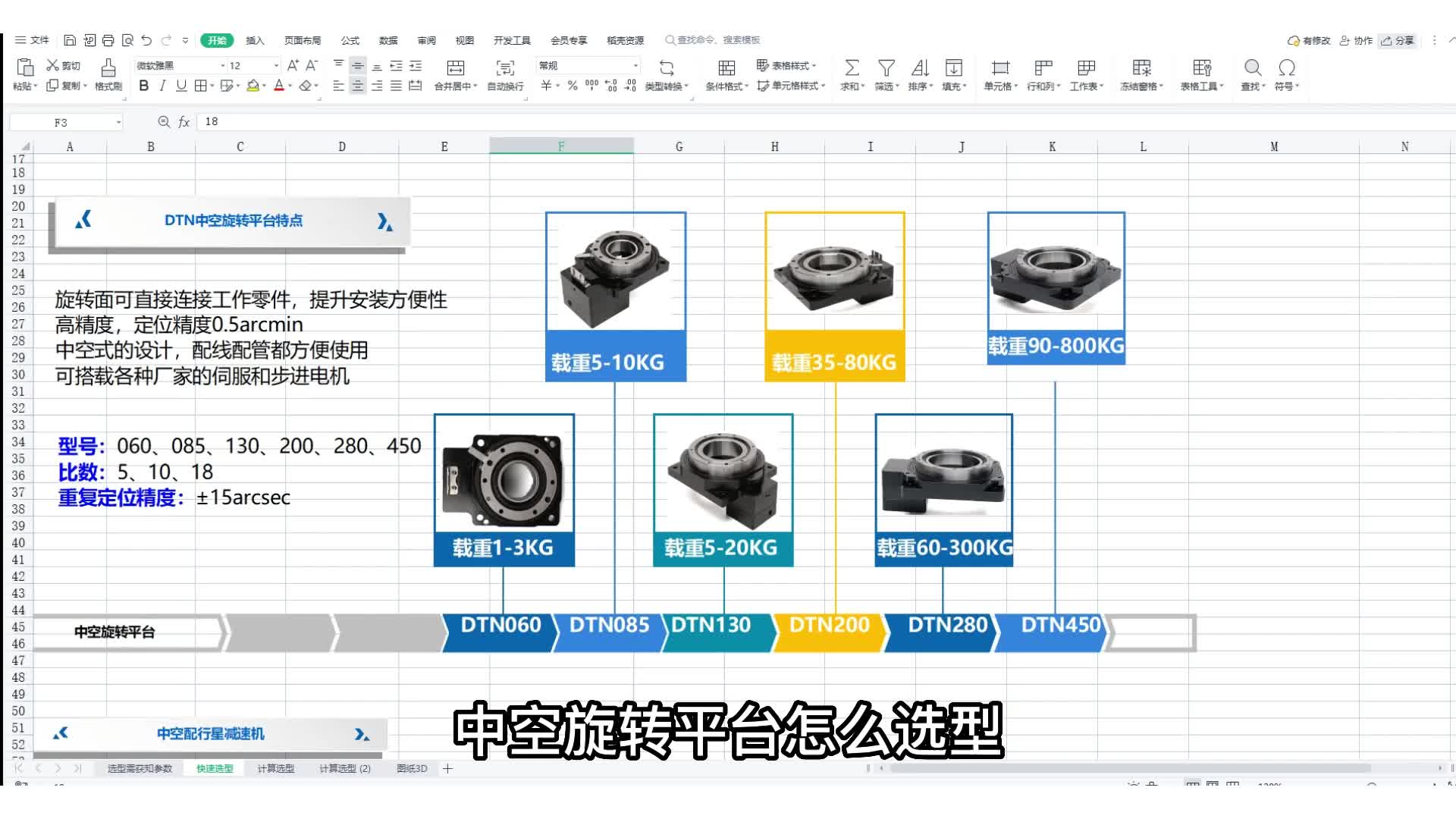Viewport: 1456px width, 819px height.
Task: Click the Conditional Formatting (条件格式) icon
Action: point(726,67)
